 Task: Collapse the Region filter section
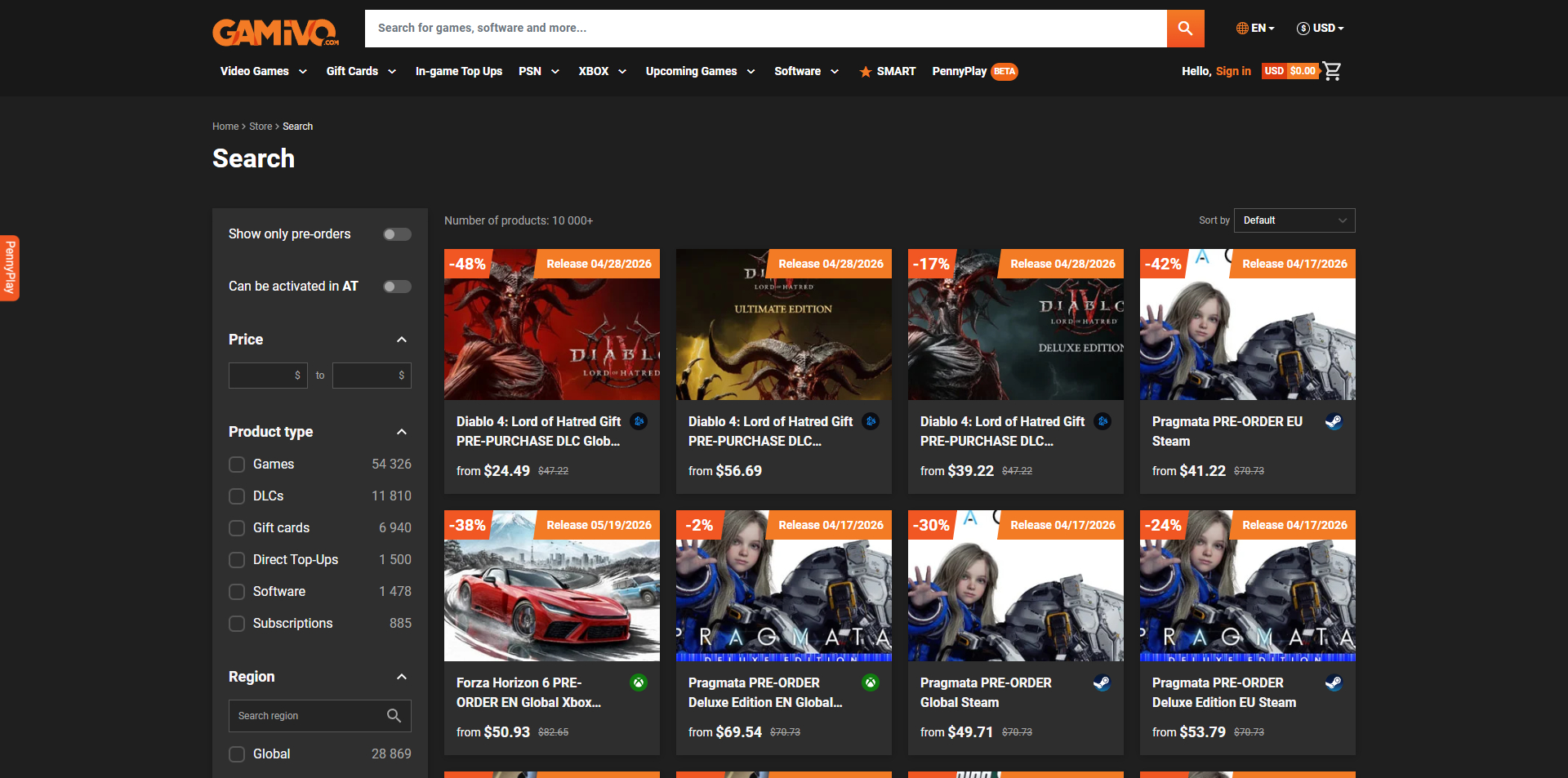tap(401, 677)
